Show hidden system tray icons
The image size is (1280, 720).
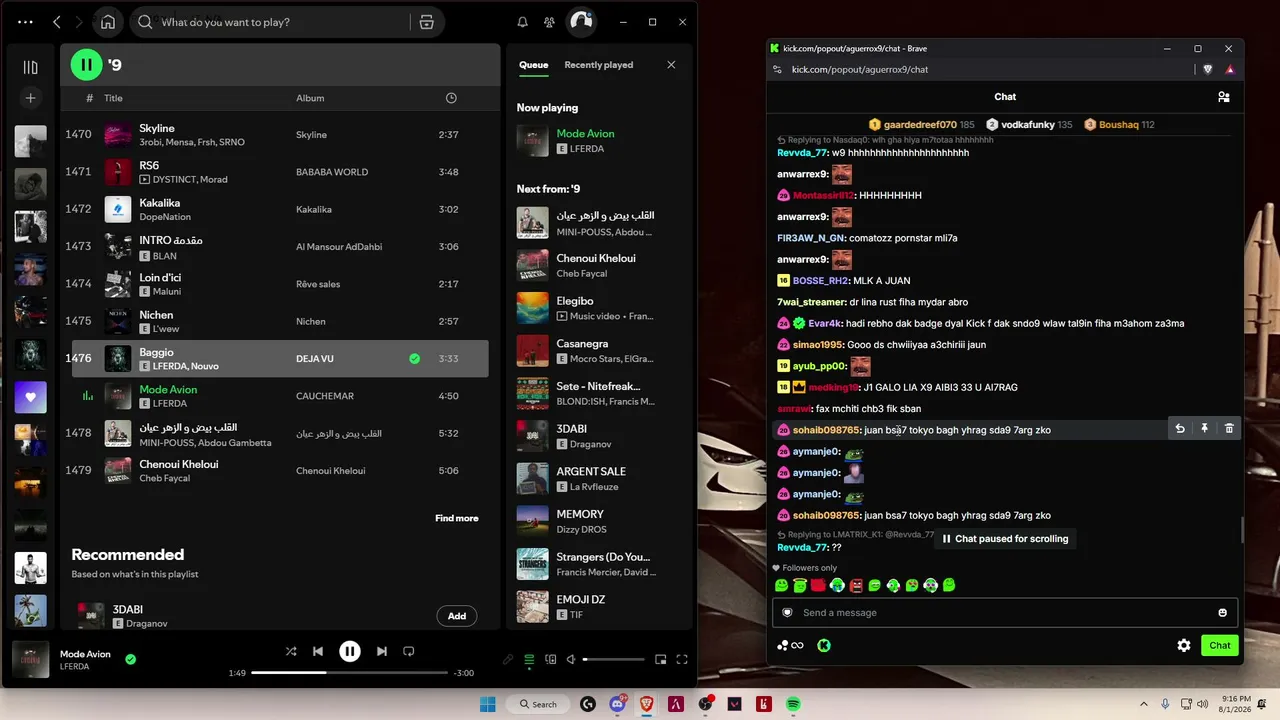coord(1144,704)
